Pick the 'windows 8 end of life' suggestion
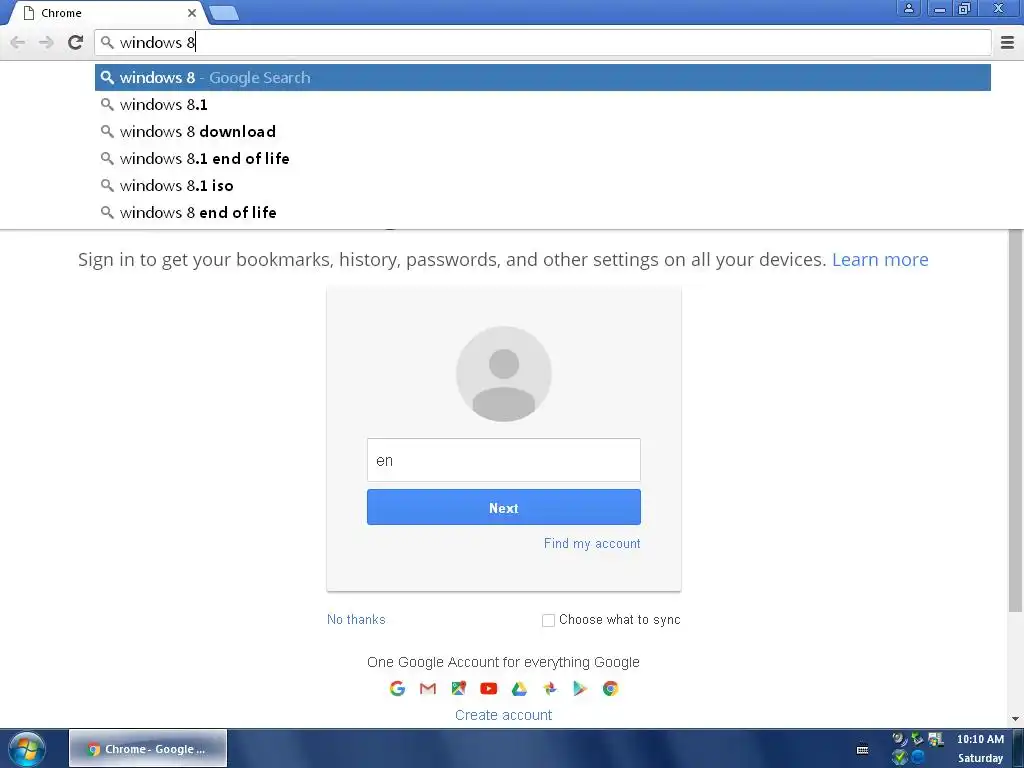 543,212
